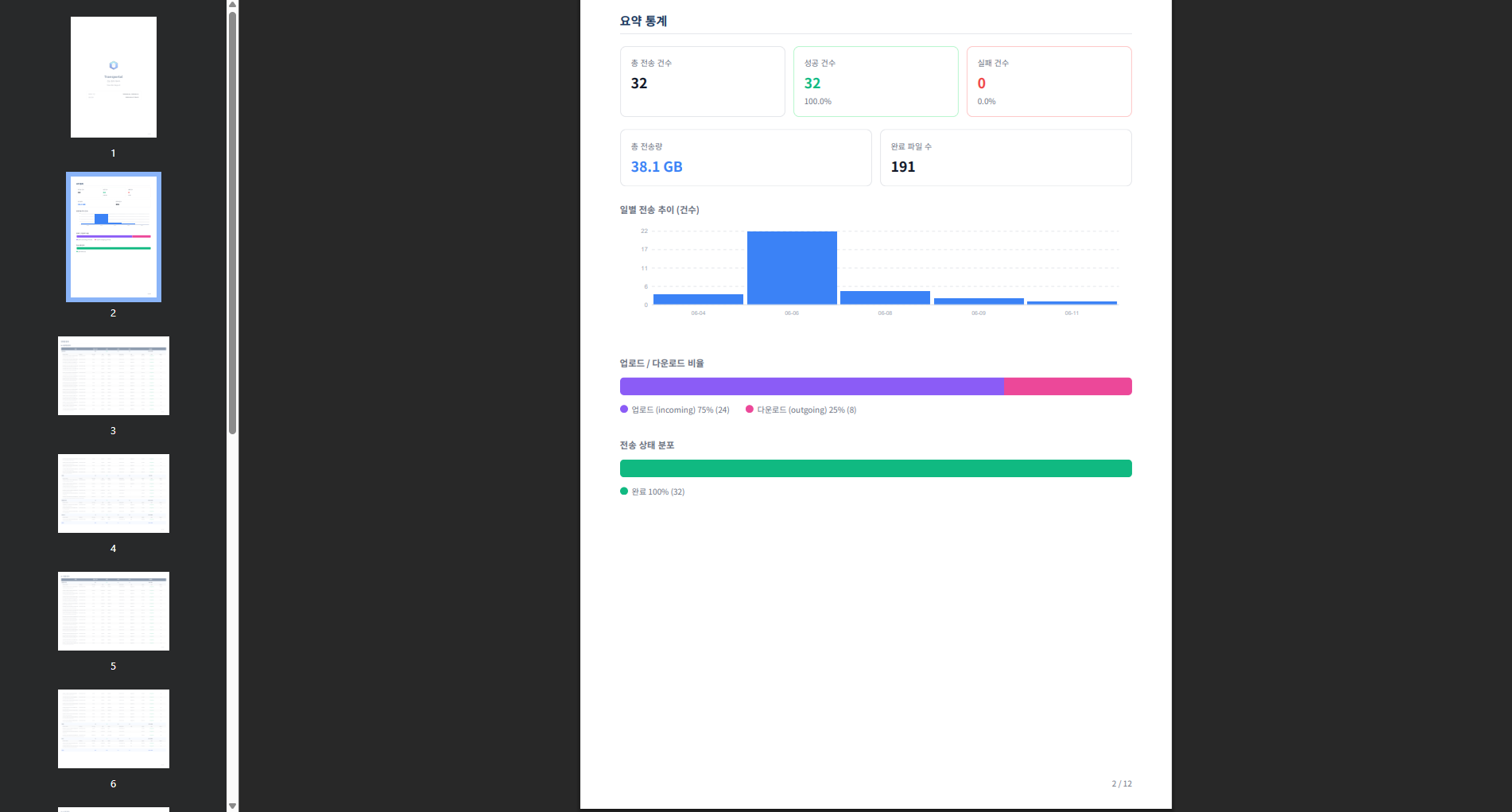Screen dimensions: 1512x812
Task: Click the tallest chart bar for 06-06
Action: pyautogui.click(x=792, y=268)
